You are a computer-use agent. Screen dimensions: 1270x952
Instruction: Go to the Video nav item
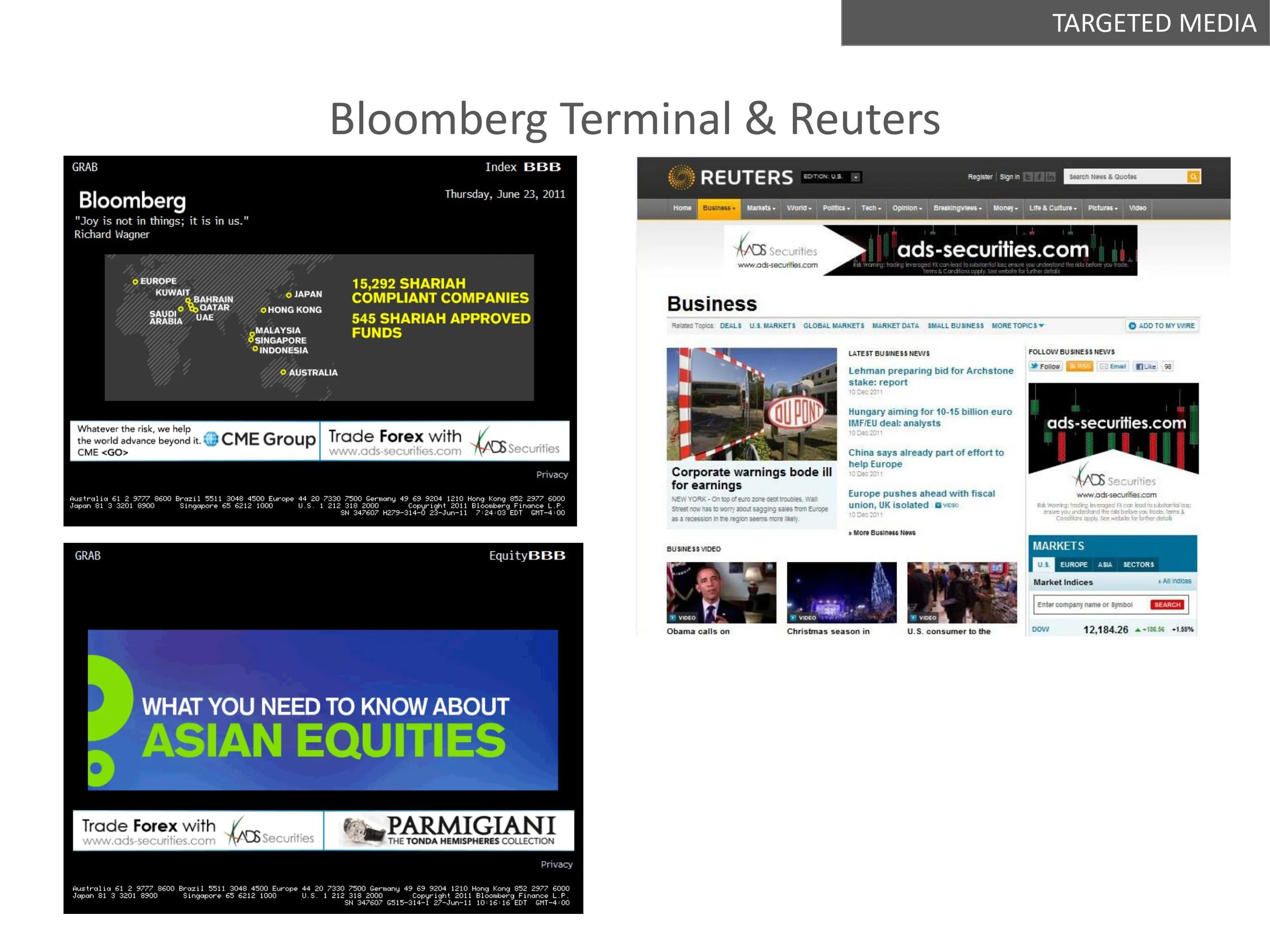tap(1137, 208)
